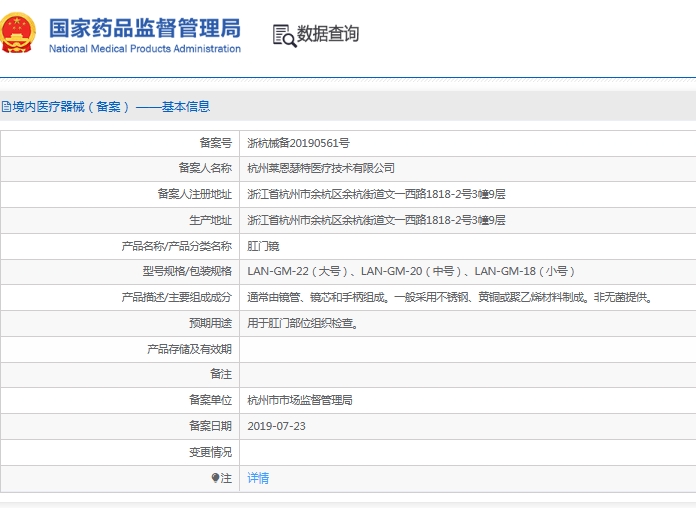Click the national emblem logo

click(x=17, y=33)
